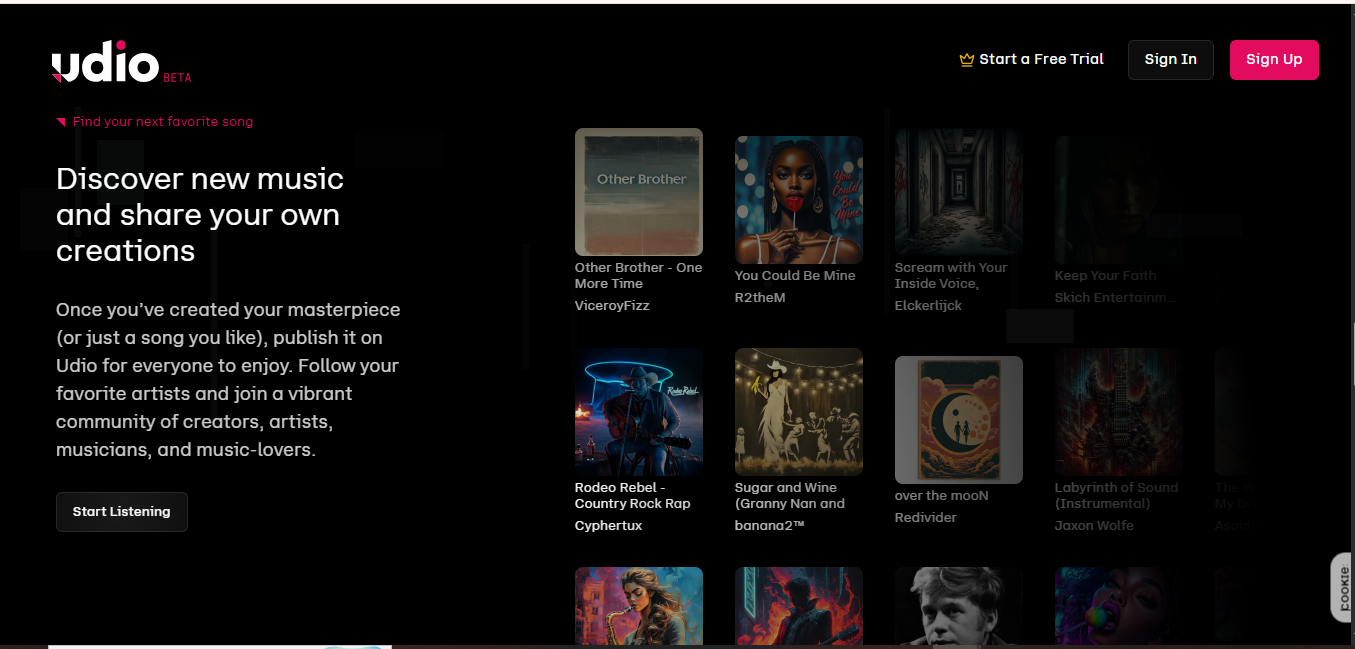Click the pink Sign Up button
The height and width of the screenshot is (649, 1355).
[x=1274, y=60]
